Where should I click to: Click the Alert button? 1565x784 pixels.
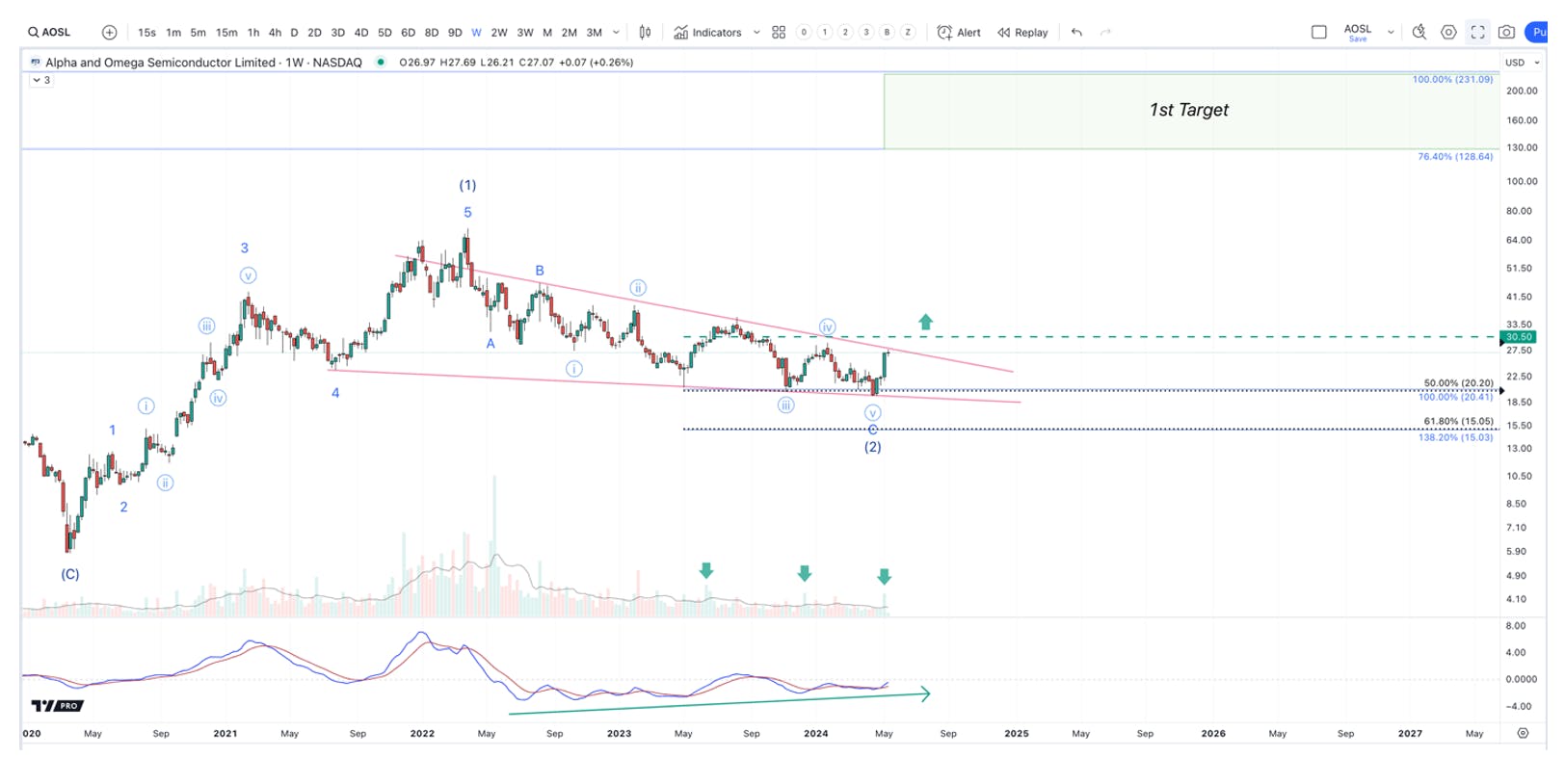(x=959, y=32)
